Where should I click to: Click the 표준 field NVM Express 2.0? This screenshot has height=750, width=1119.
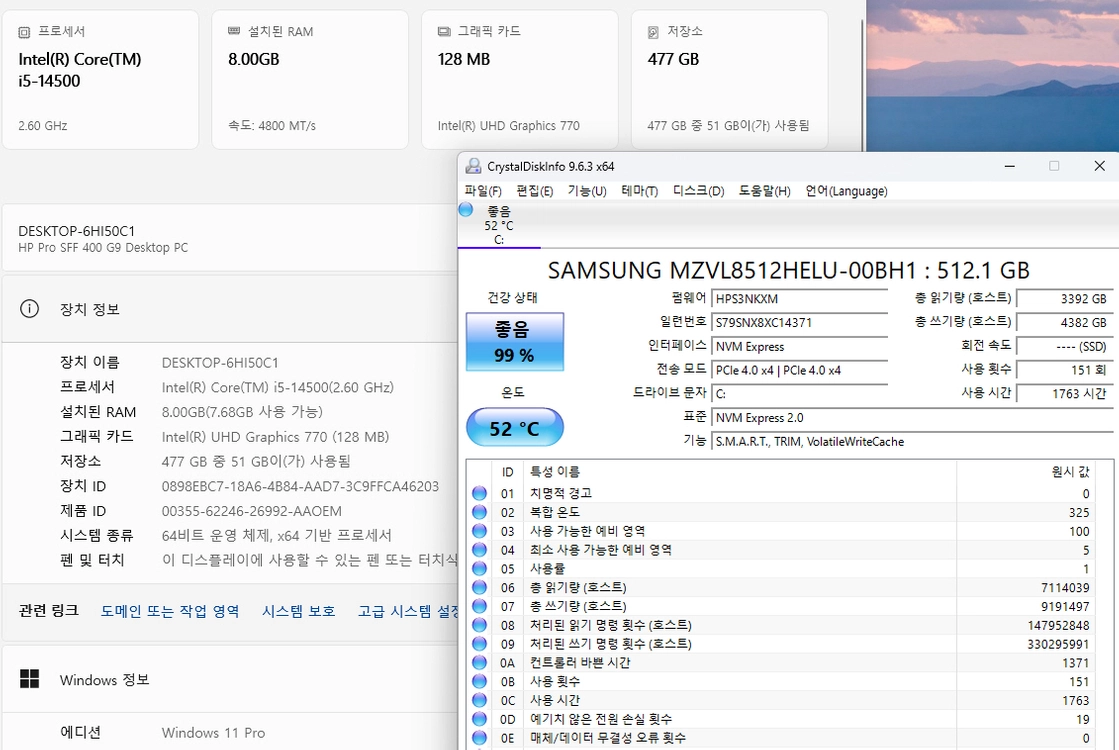pos(912,418)
